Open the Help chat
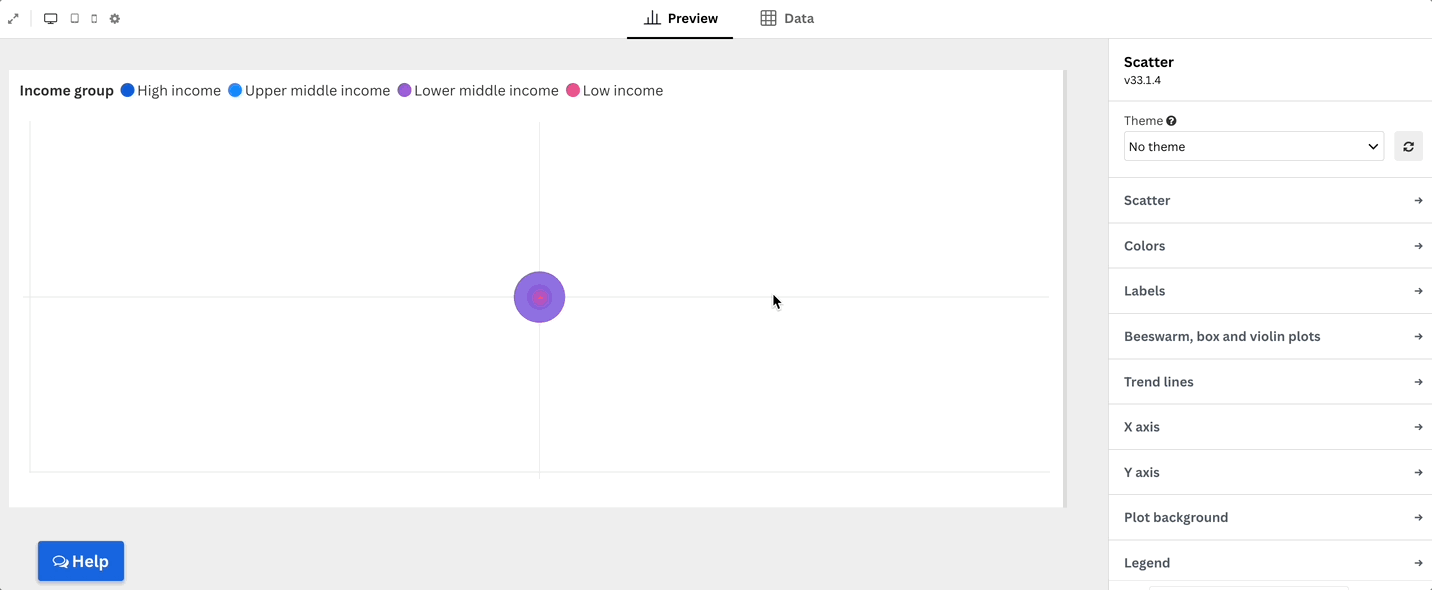This screenshot has height=590, width=1432. point(80,561)
